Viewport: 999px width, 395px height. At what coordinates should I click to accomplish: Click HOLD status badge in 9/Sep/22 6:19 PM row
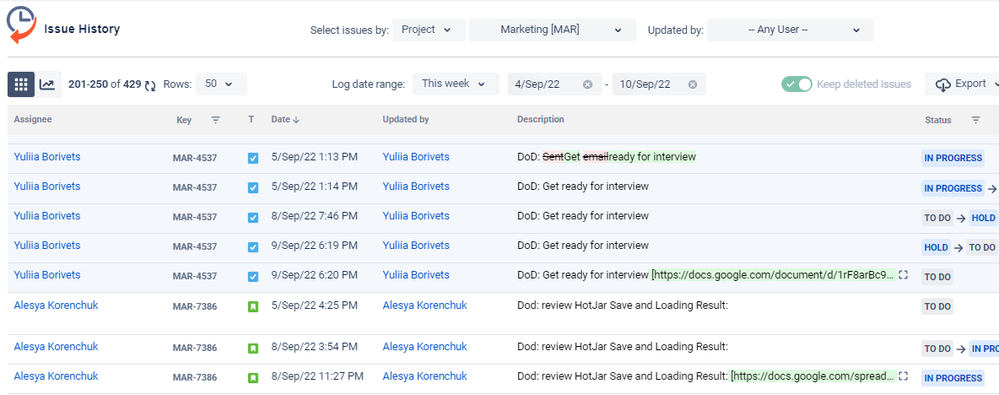click(936, 248)
